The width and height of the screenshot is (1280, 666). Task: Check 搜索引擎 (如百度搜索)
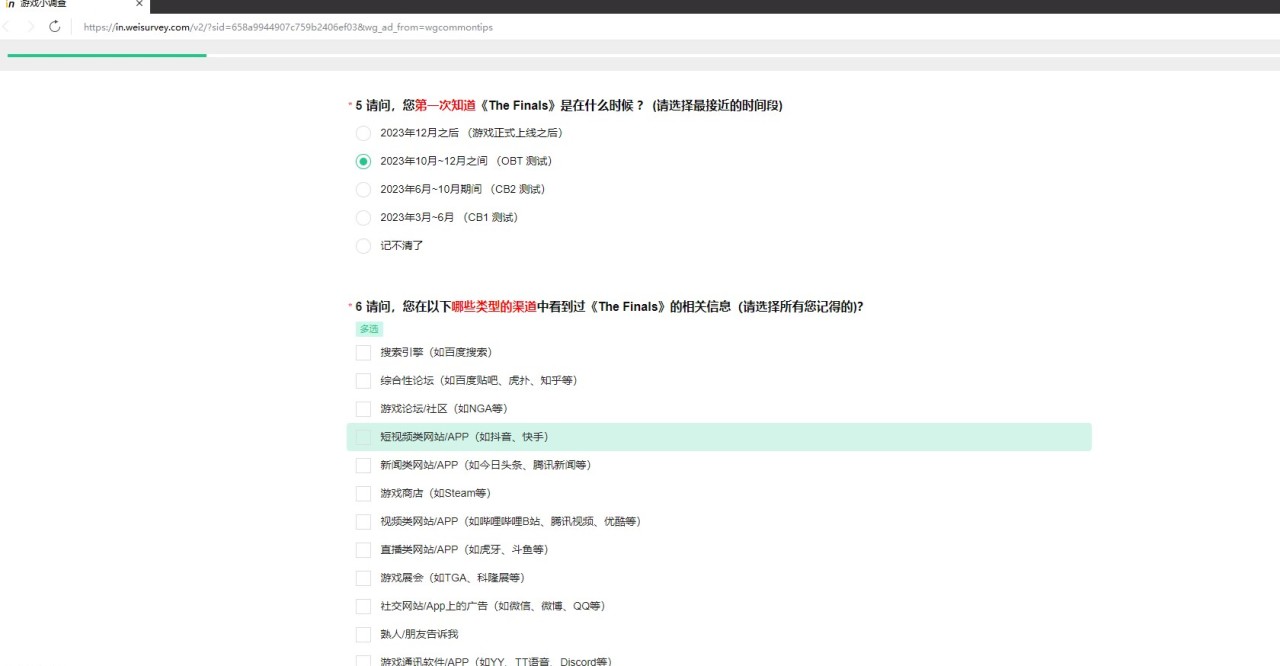364,353
